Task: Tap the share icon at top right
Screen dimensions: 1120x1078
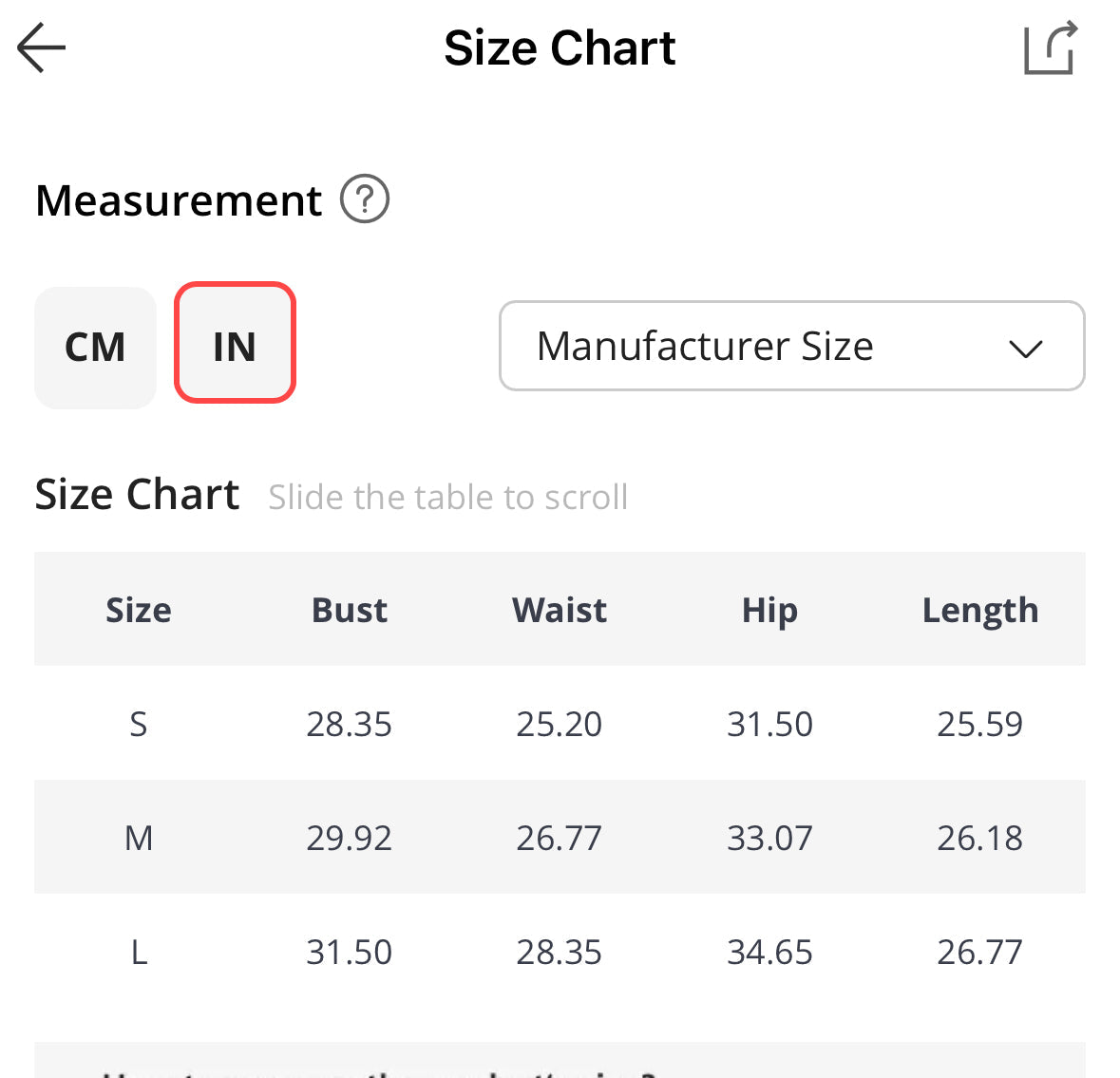Action: coord(1050,47)
